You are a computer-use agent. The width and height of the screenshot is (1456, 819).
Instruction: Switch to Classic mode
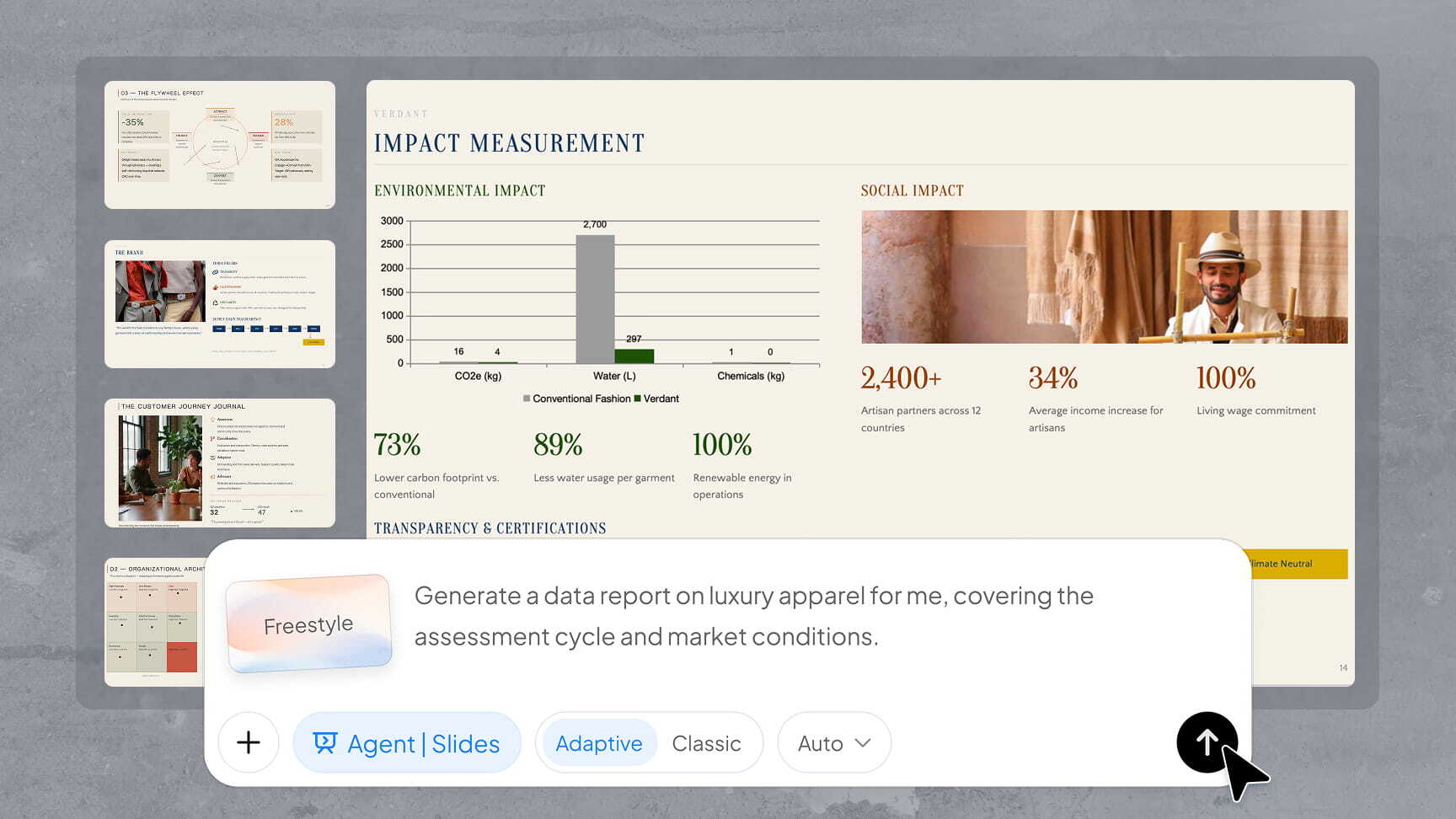(x=706, y=743)
